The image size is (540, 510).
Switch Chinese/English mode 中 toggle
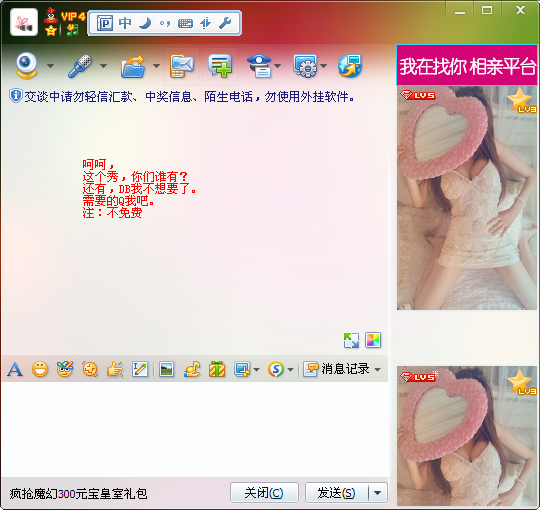pos(125,23)
